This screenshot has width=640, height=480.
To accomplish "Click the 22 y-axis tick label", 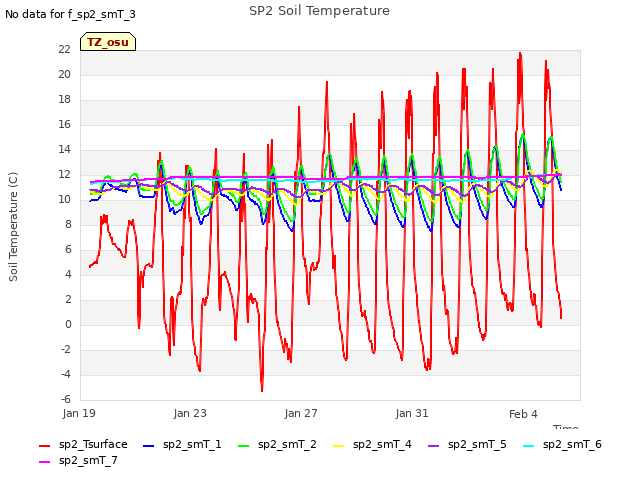I will (64, 49).
